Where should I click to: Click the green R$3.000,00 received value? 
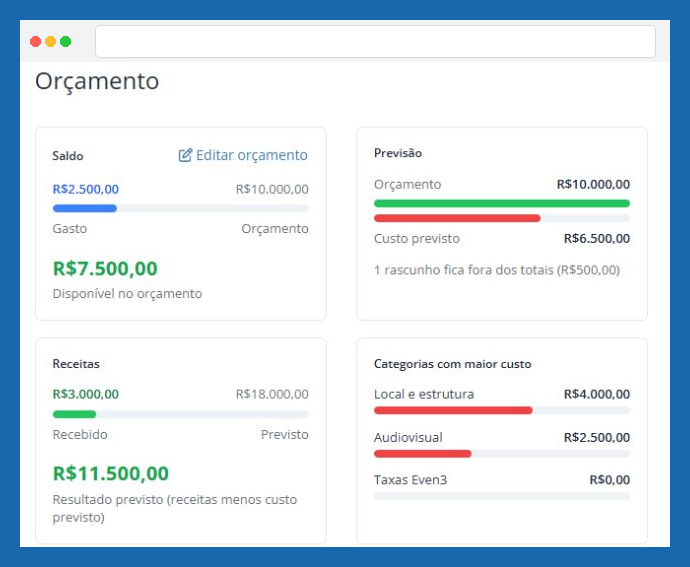(85, 394)
